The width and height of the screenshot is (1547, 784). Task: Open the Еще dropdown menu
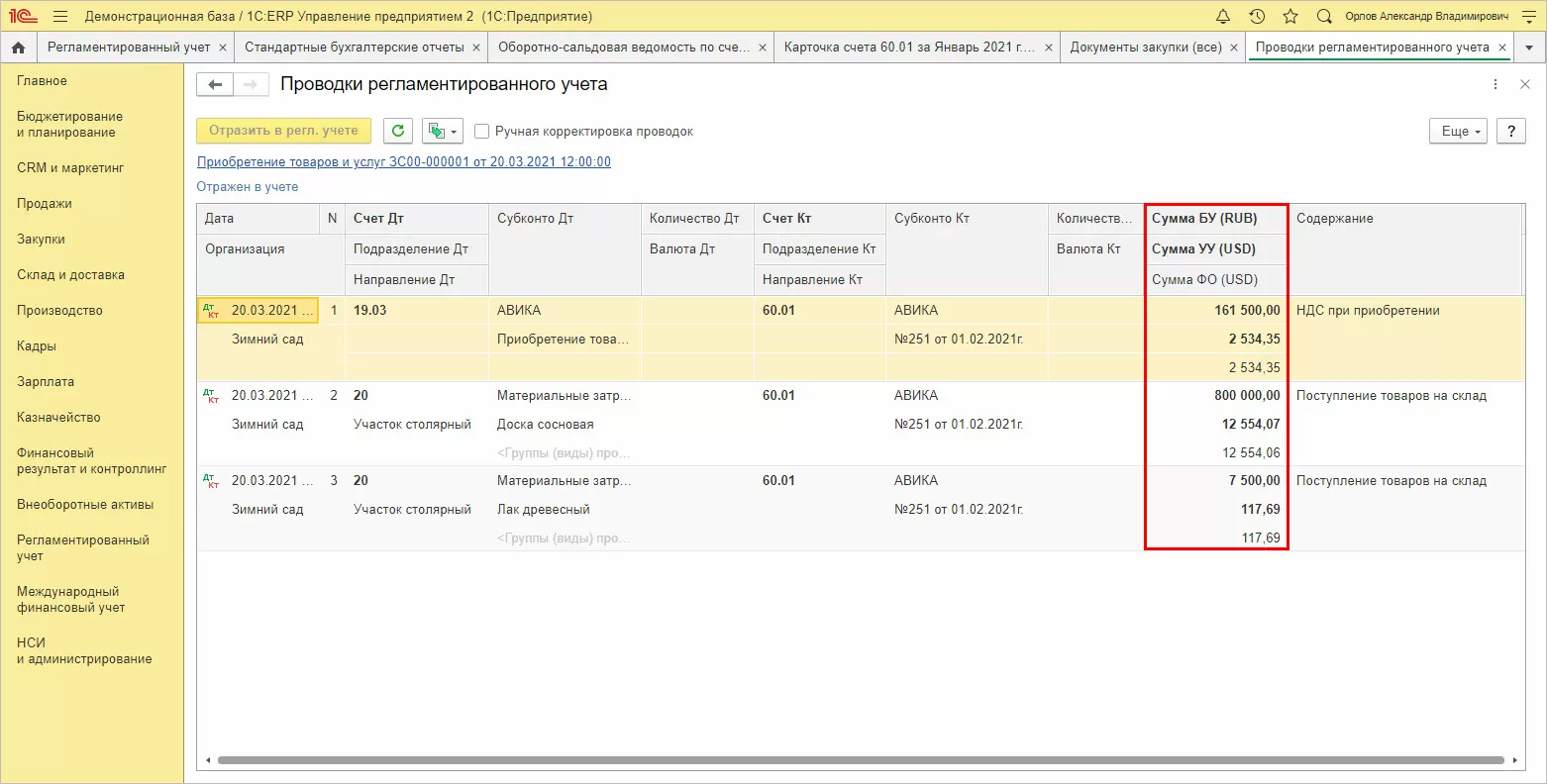(1457, 131)
